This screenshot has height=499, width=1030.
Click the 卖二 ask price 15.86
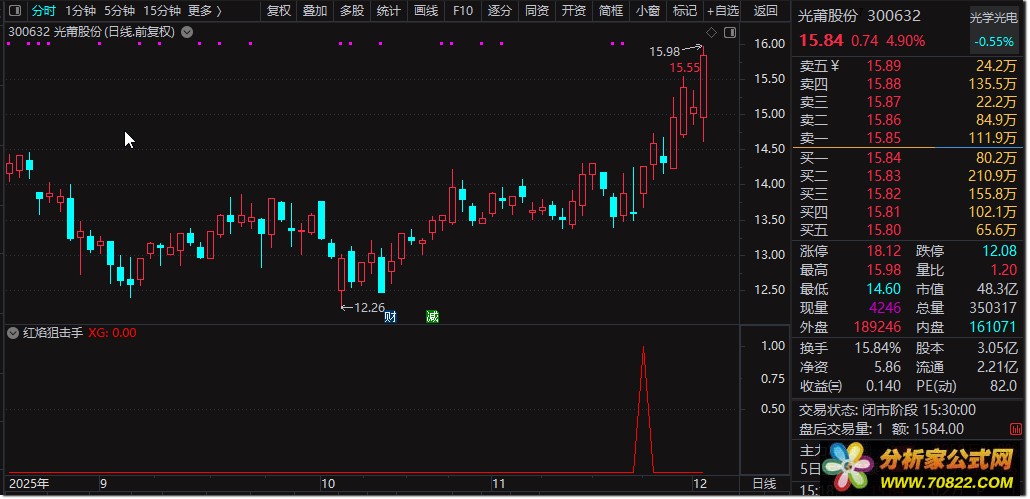pyautogui.click(x=884, y=120)
